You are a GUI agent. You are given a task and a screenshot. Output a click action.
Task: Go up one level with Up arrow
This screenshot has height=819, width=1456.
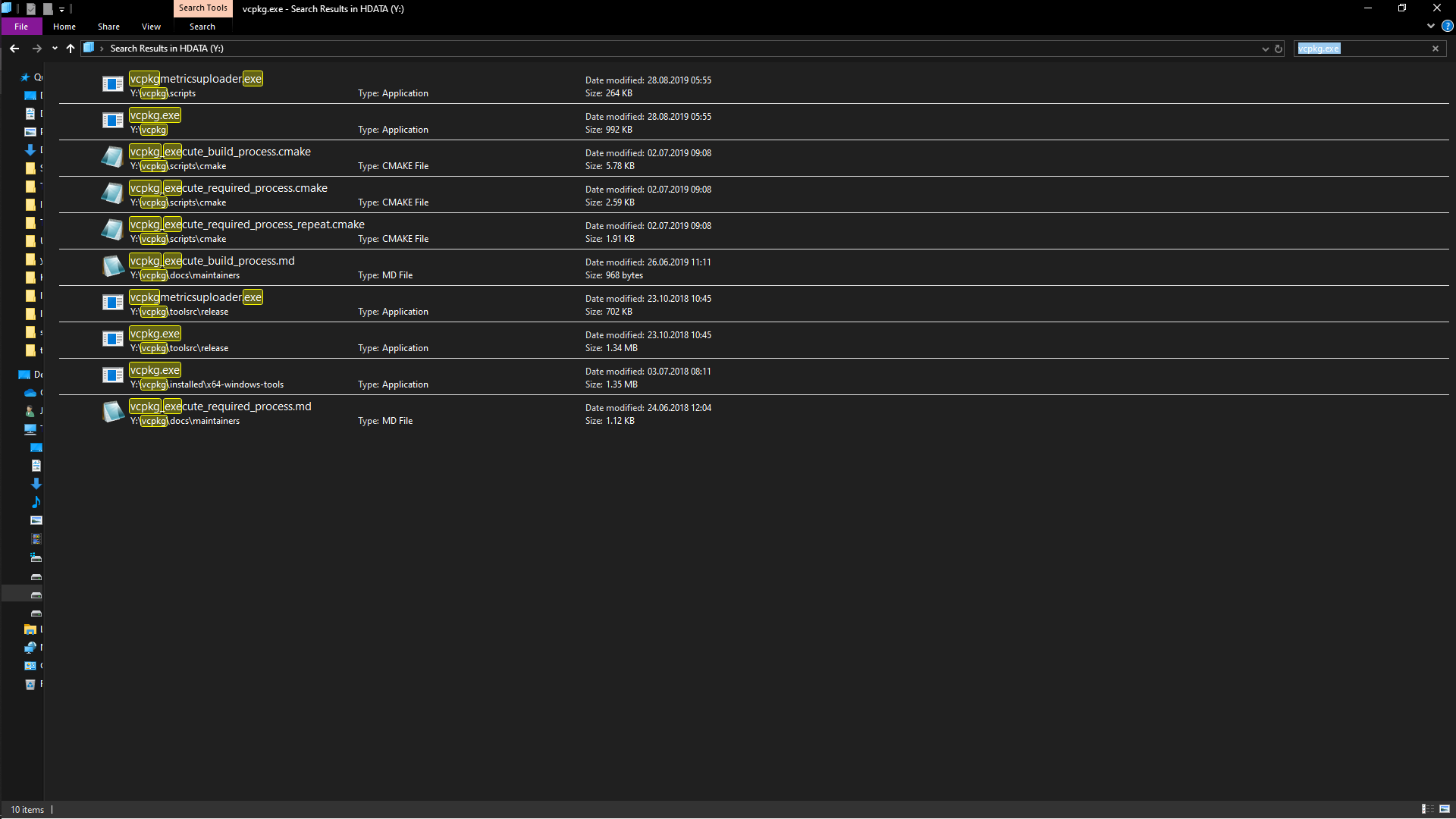[x=71, y=49]
